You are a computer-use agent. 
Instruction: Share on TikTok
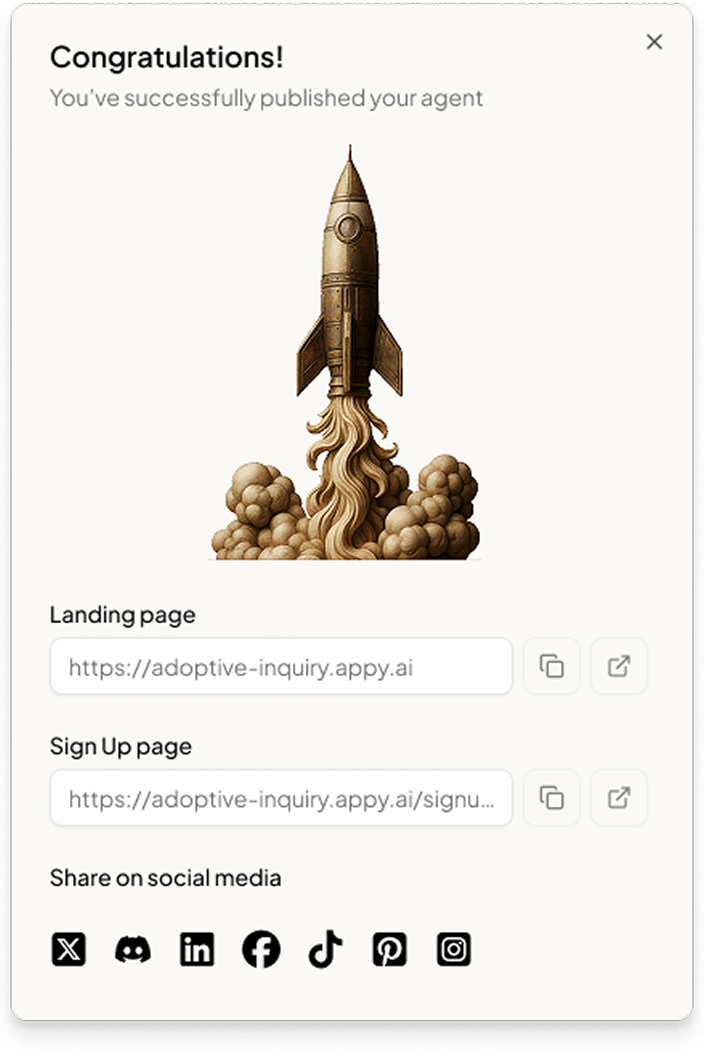325,950
